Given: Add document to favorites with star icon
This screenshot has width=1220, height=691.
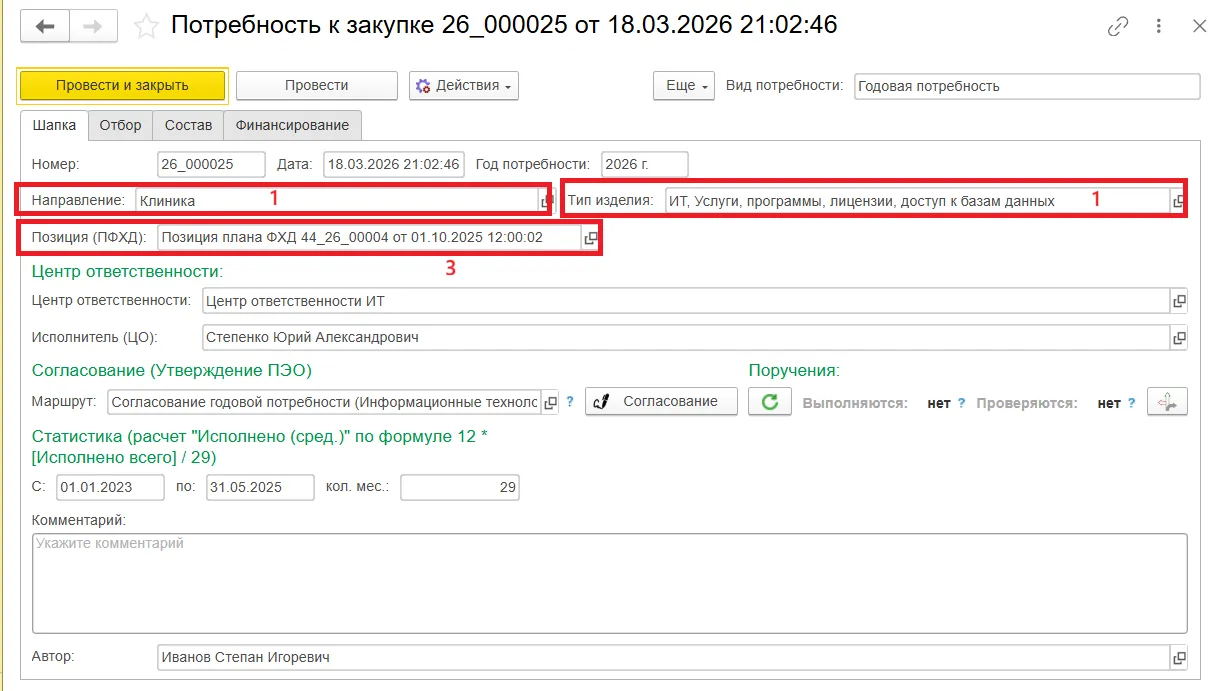Looking at the screenshot, I should [x=146, y=26].
